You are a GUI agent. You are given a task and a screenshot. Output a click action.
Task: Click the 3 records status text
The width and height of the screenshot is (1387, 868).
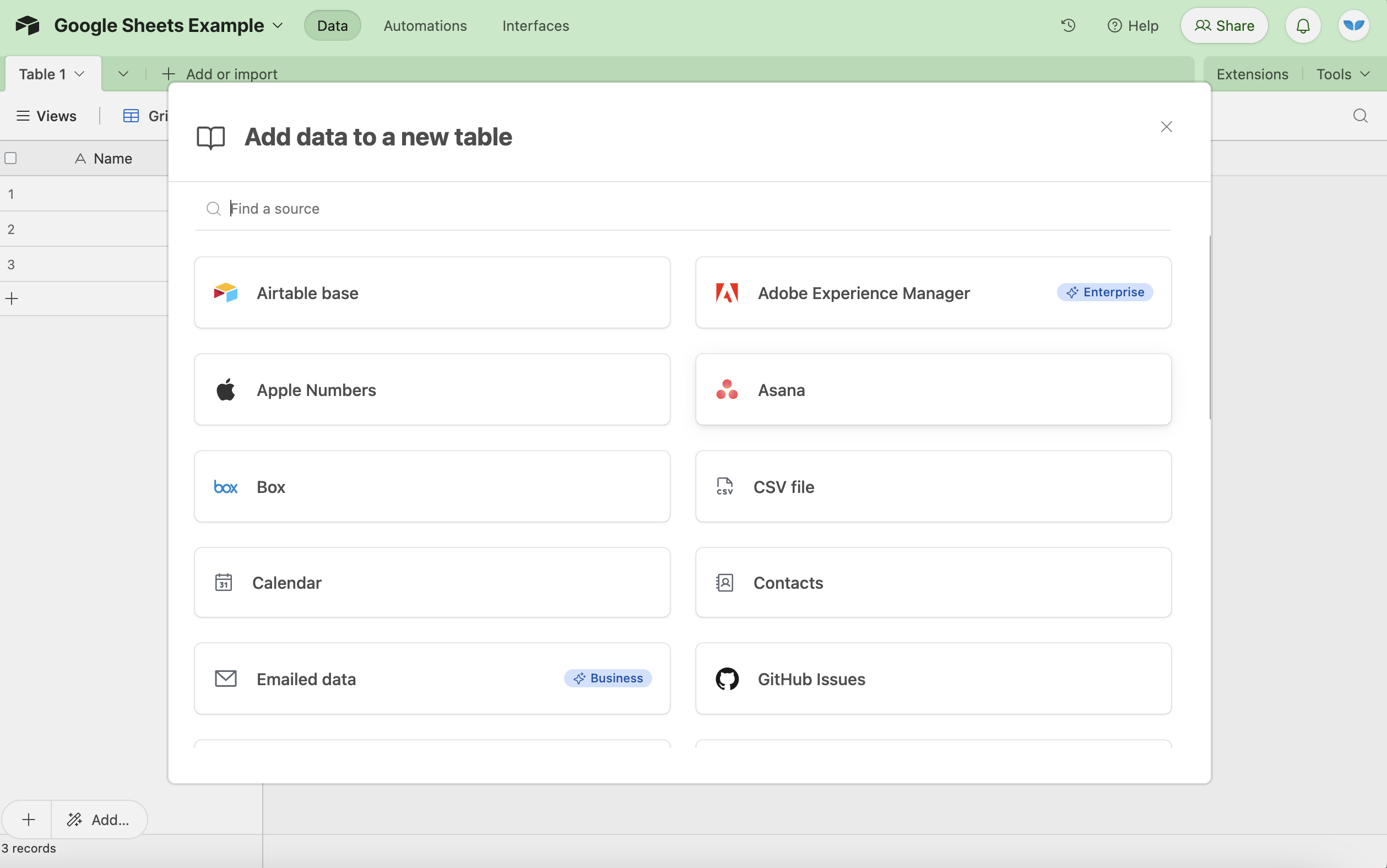(x=29, y=849)
